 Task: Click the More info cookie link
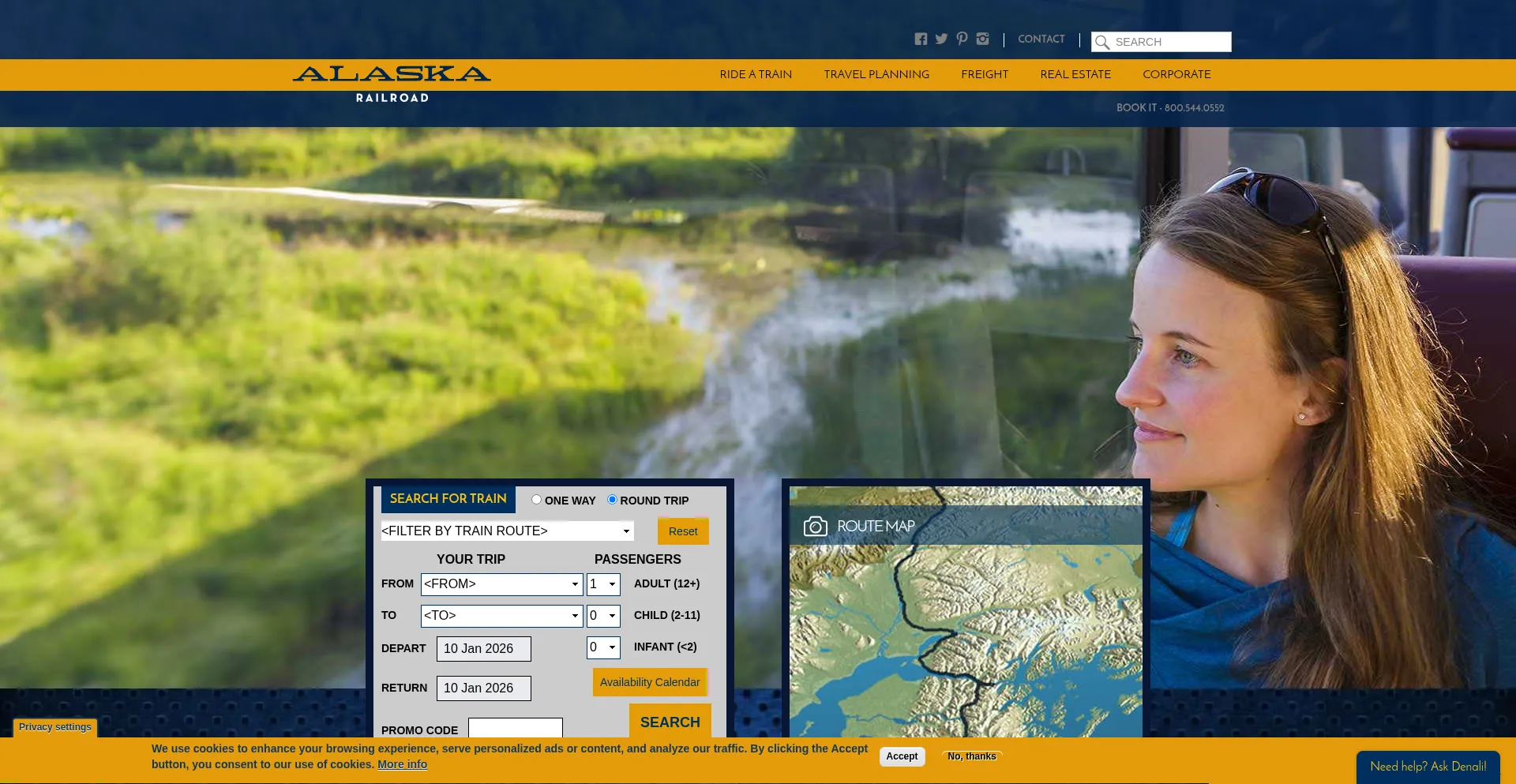[x=402, y=763]
